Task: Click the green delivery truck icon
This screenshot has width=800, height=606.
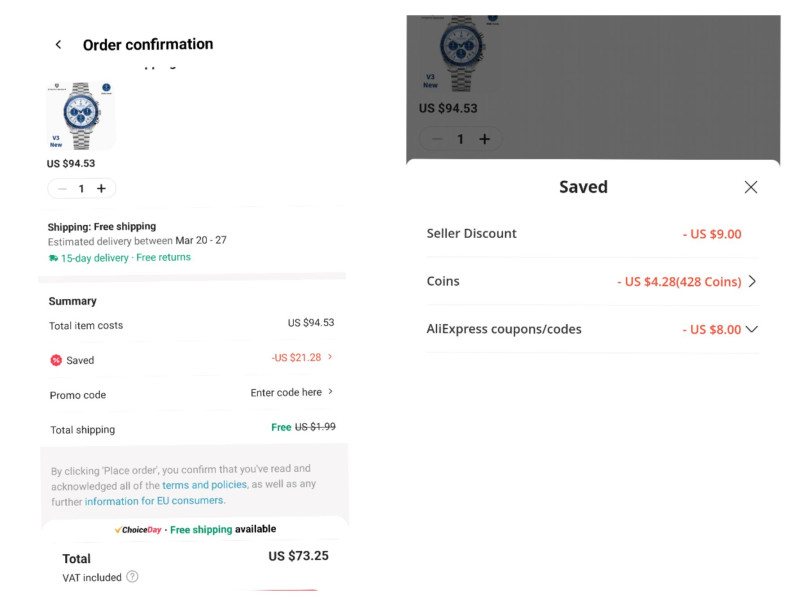Action: pos(53,258)
